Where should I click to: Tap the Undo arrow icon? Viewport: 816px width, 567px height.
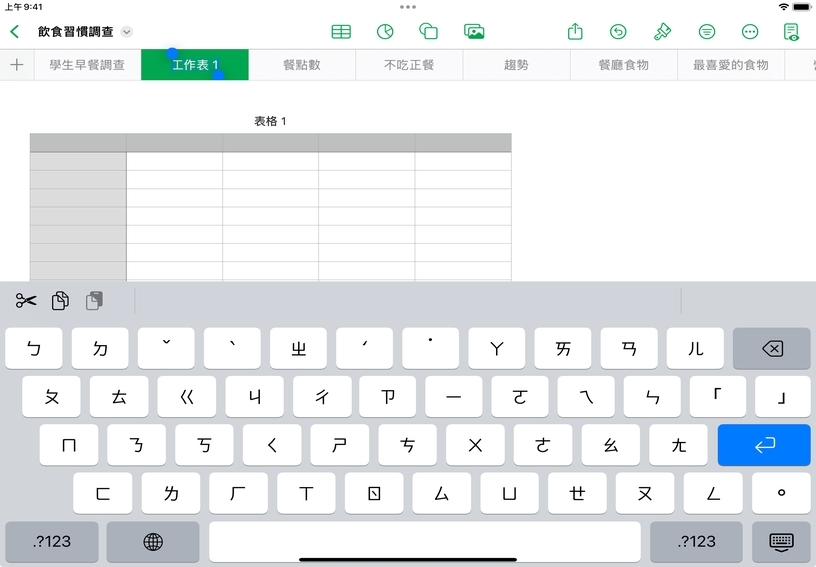619,32
